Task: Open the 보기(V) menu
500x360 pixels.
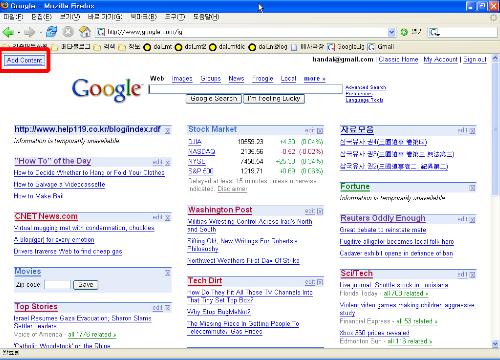Action: pos(70,16)
